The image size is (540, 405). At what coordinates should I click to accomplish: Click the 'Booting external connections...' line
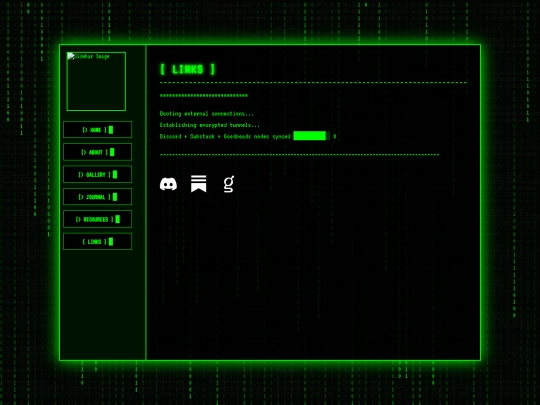click(x=207, y=114)
